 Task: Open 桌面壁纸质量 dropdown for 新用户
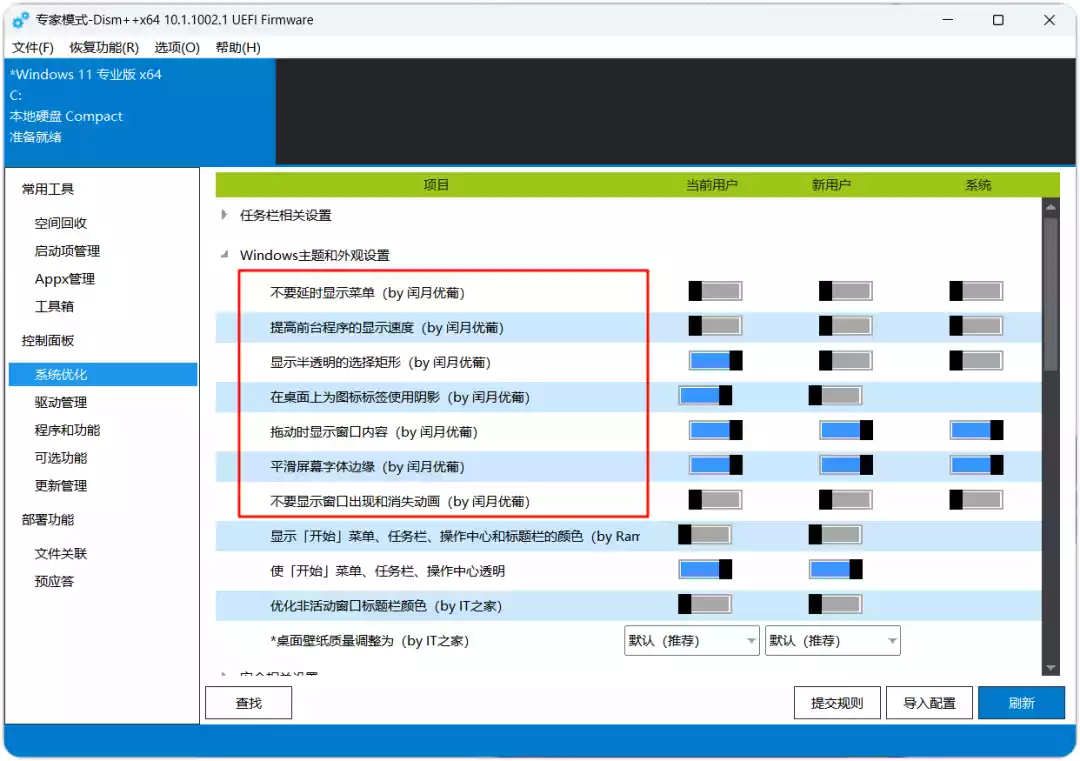[x=832, y=640]
